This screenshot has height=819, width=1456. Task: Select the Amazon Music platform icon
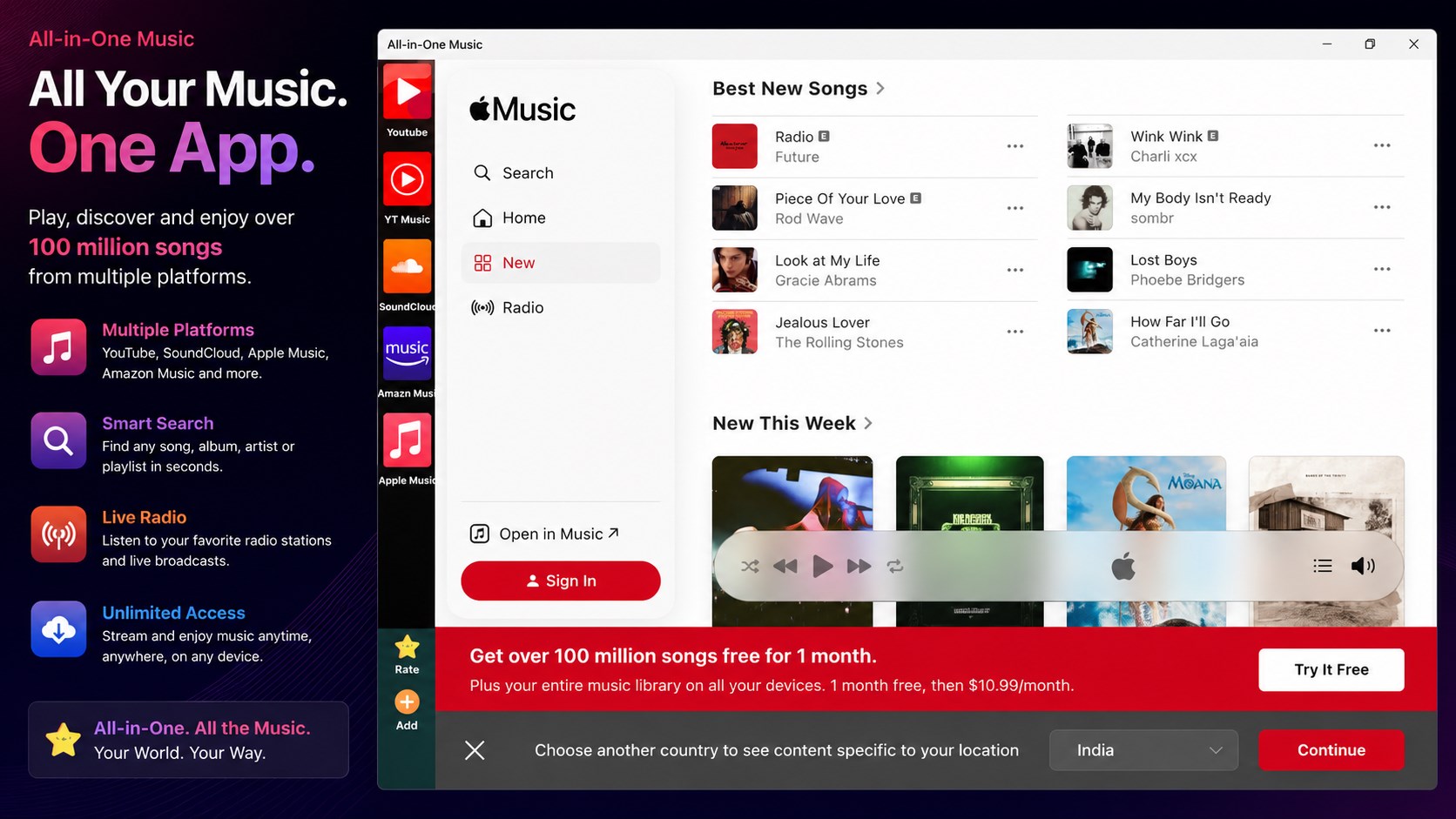407,353
